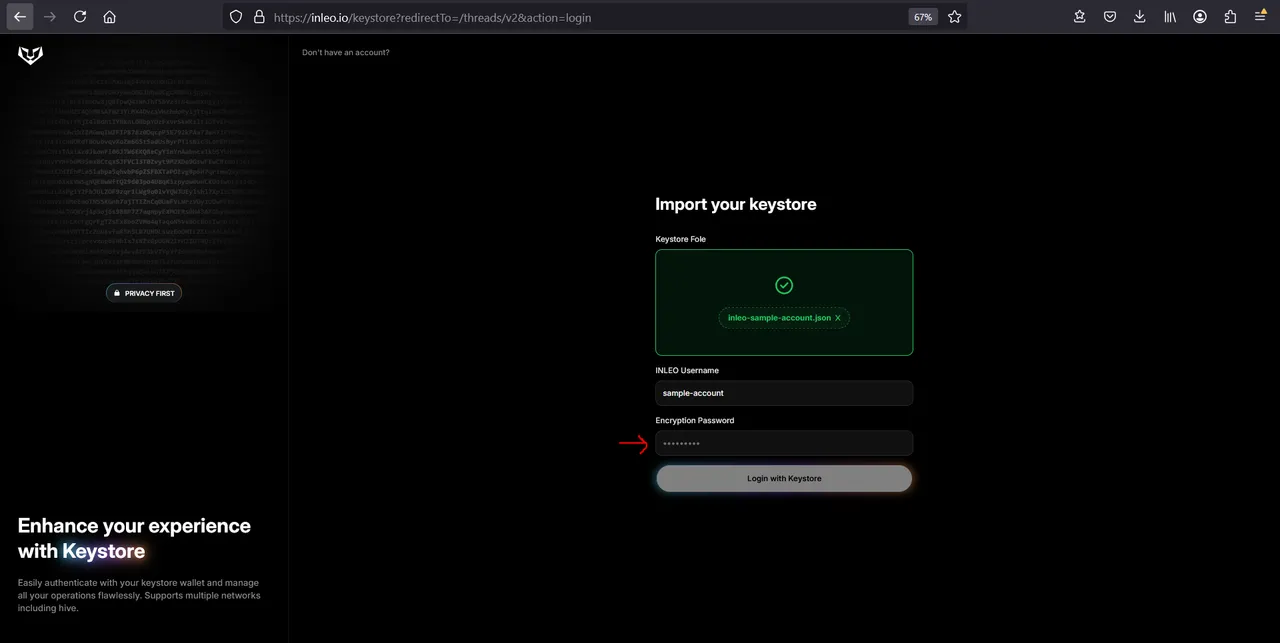
Task: Click the Keystore File label
Action: [681, 239]
